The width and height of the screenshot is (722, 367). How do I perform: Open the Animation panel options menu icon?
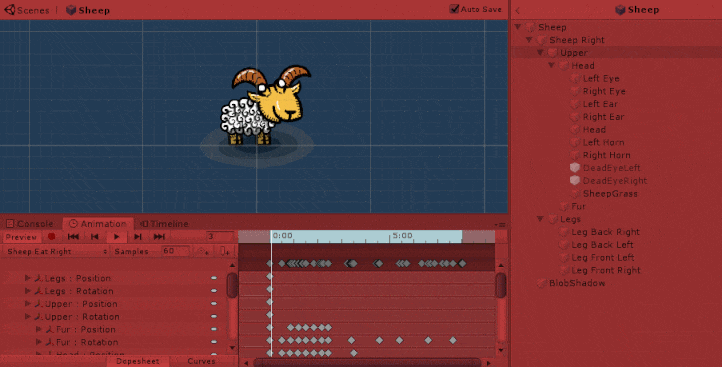click(x=501, y=225)
